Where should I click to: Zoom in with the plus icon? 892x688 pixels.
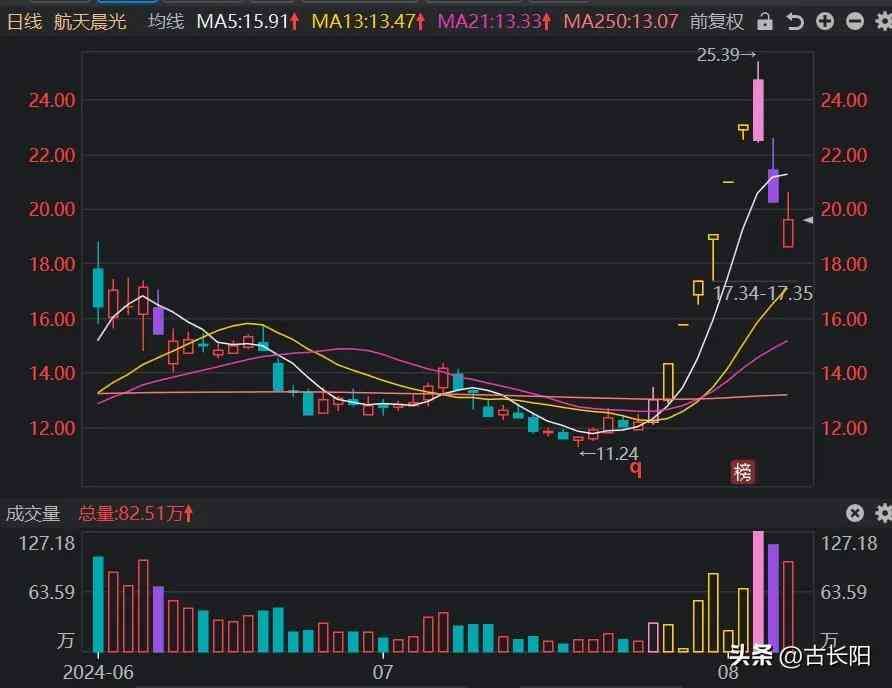(x=825, y=21)
